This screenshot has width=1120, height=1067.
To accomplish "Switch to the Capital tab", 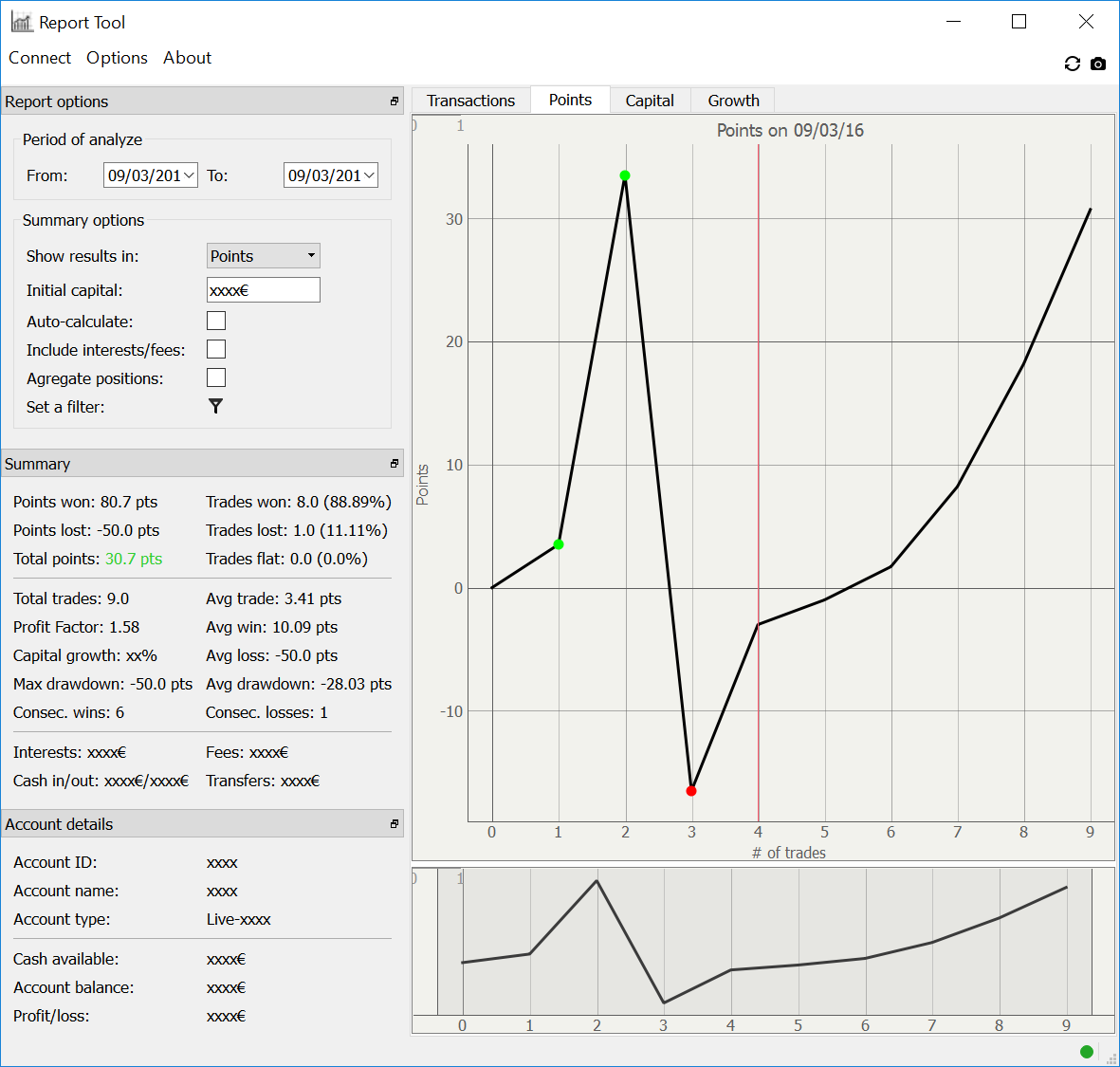I will (650, 101).
